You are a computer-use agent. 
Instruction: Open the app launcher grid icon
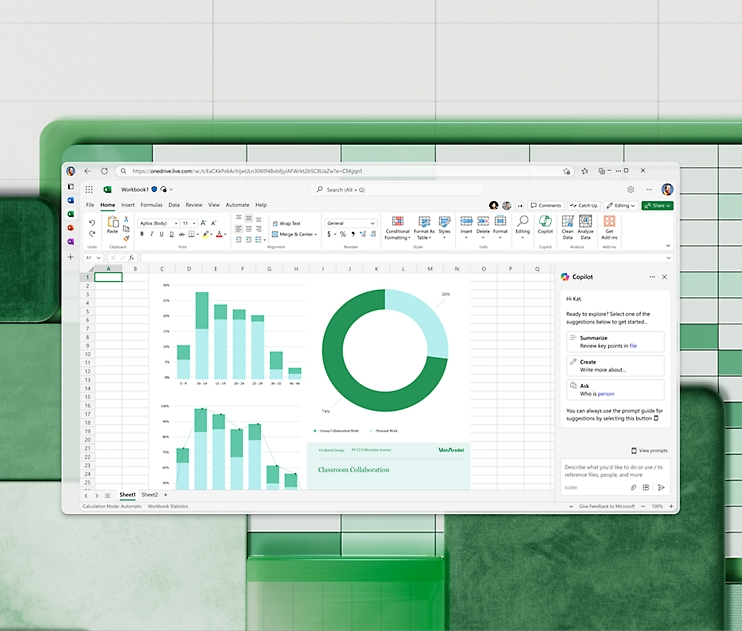click(89, 189)
